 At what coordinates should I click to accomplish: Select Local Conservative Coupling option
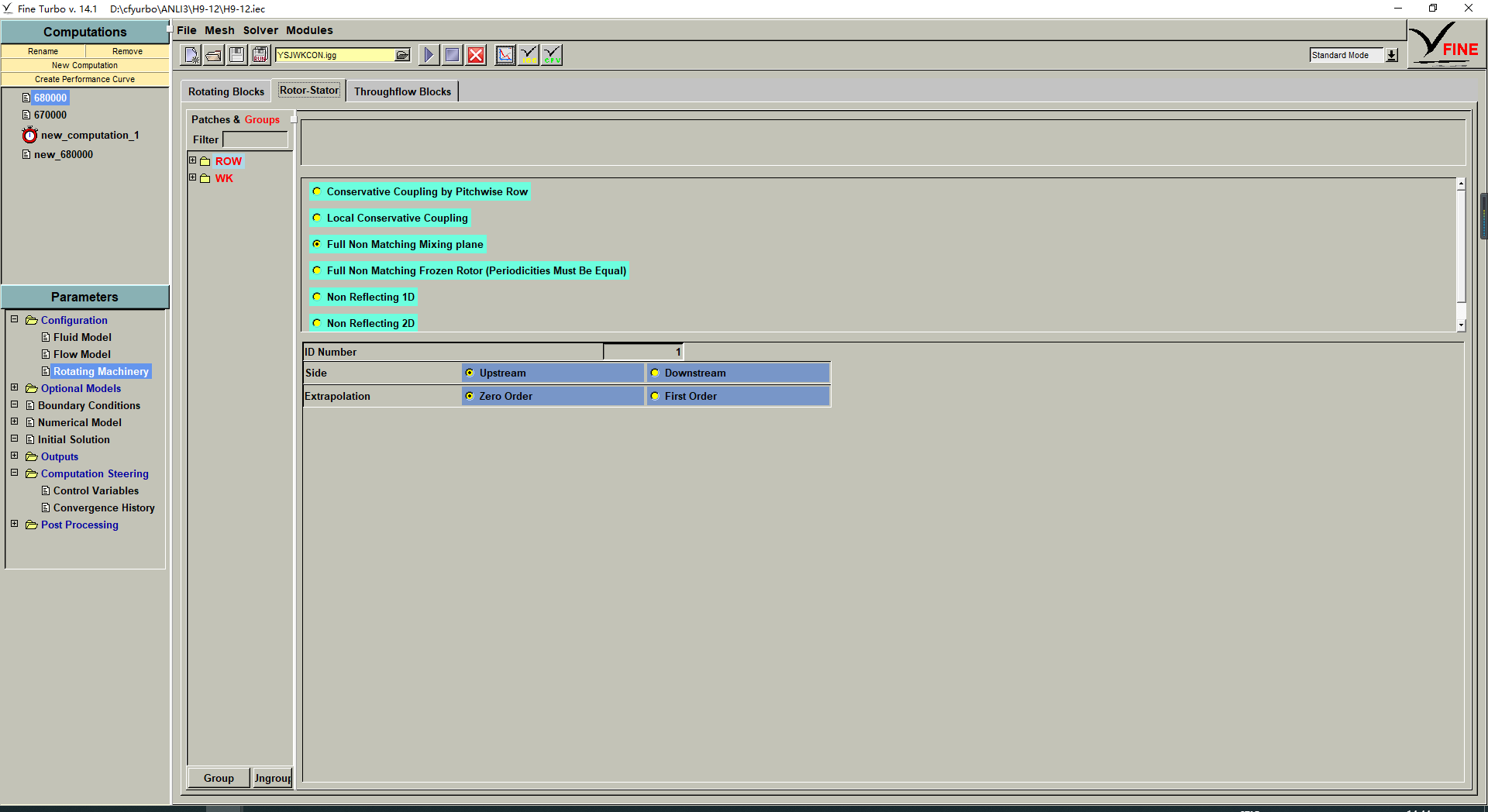pos(317,218)
